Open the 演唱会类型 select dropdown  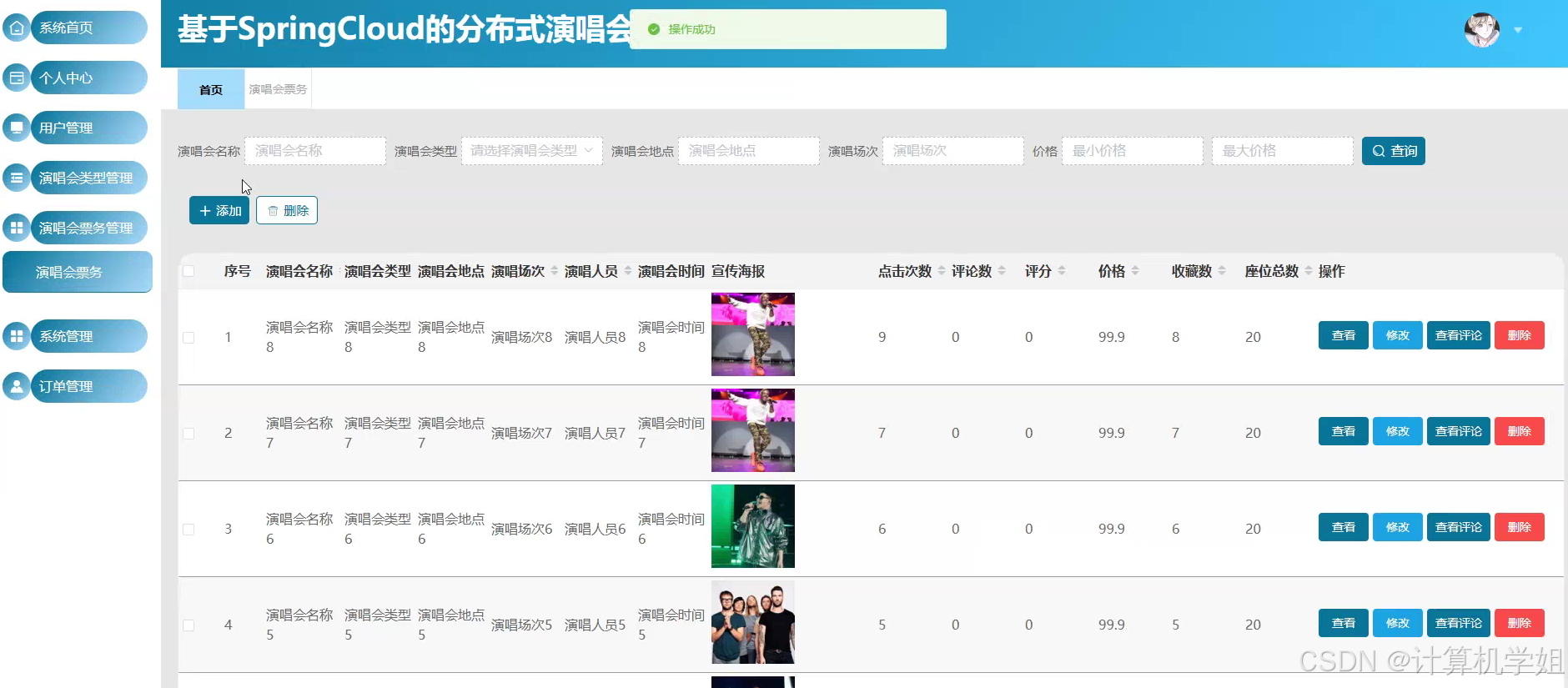point(531,151)
